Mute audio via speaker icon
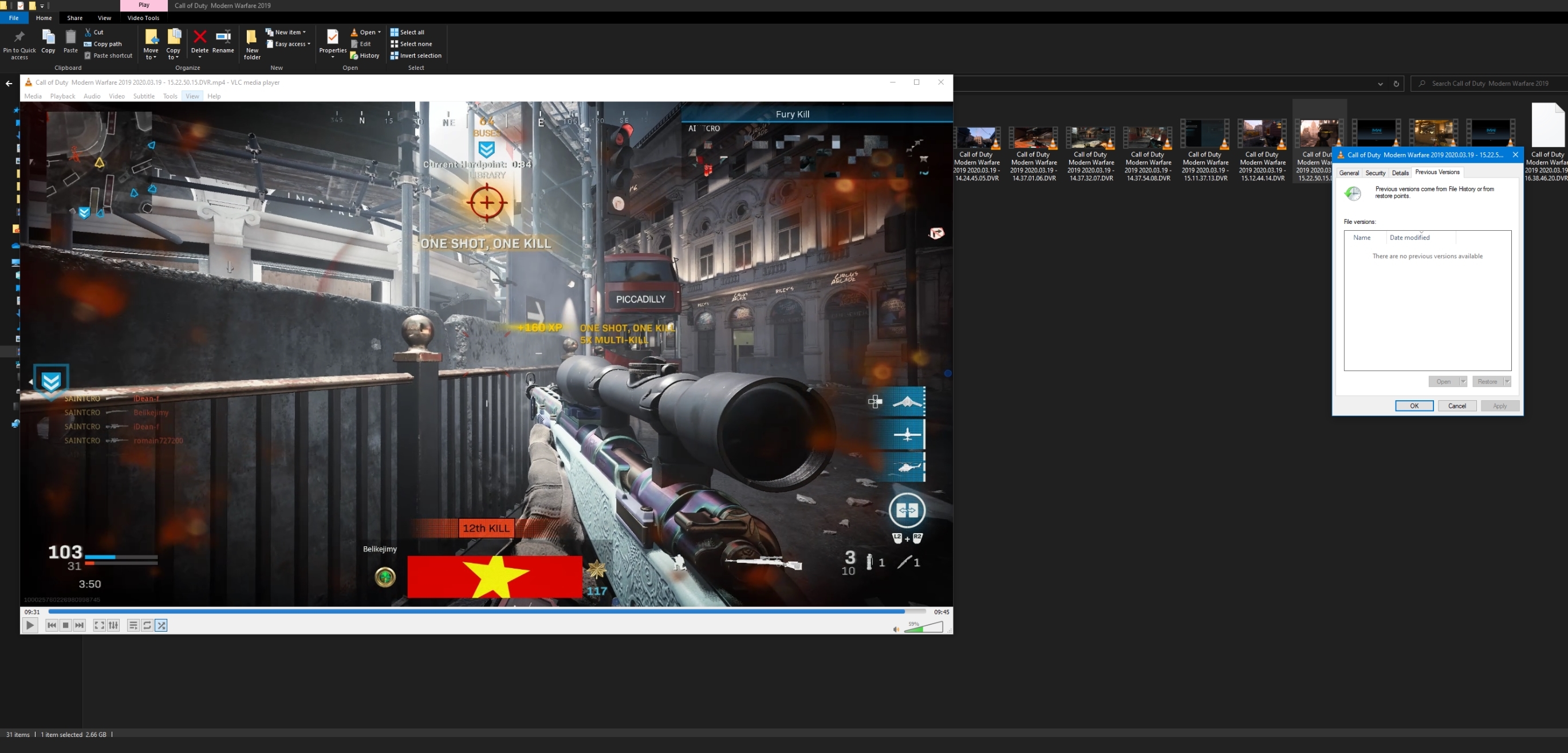 coord(896,629)
